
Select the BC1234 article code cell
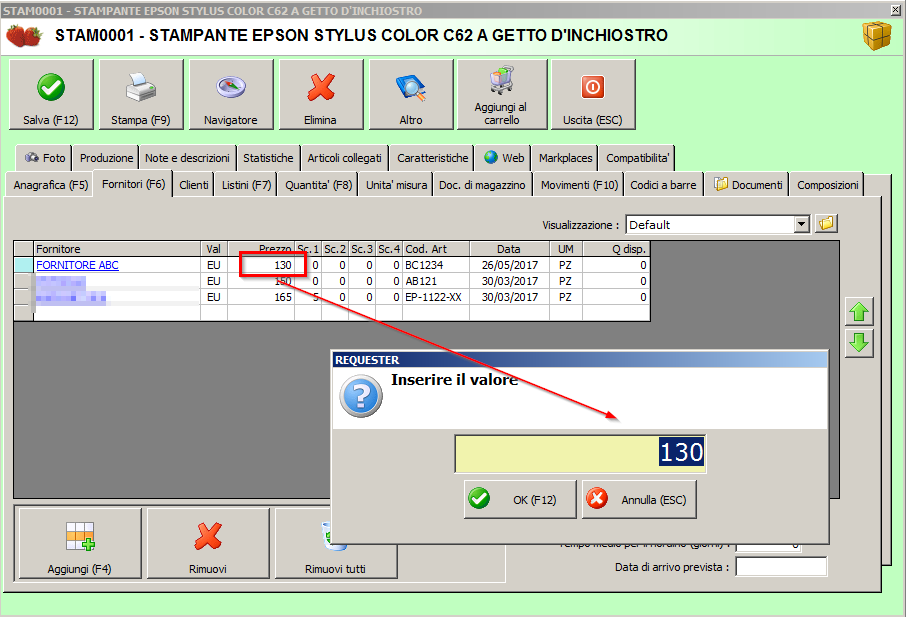tap(436, 265)
